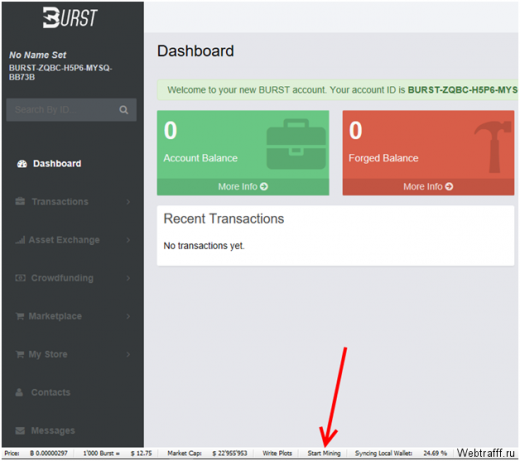The image size is (520, 461).
Task: Expand the Crowdfunding chevron
Action: (x=128, y=278)
